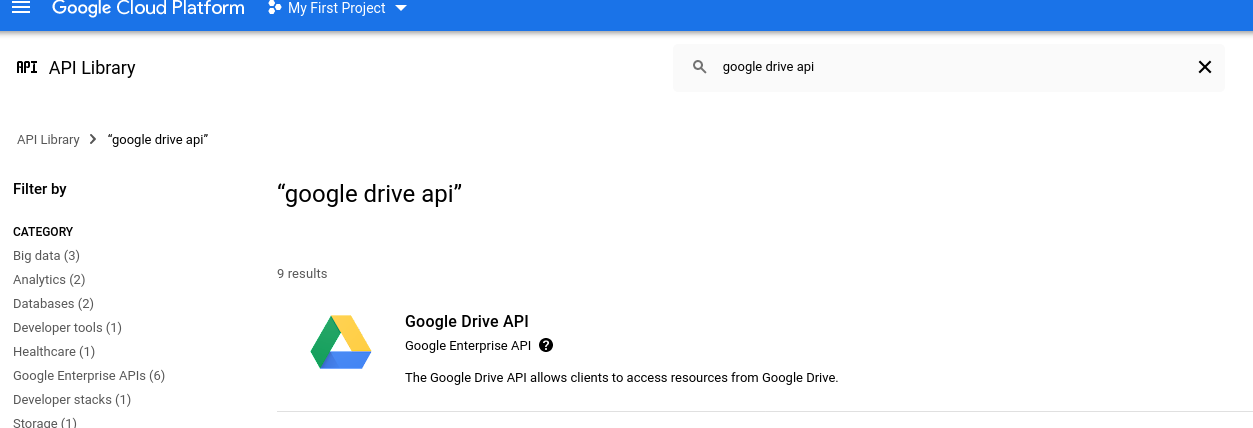Image resolution: width=1253 pixels, height=428 pixels.
Task: Open the Google Drive API result
Action: pos(466,321)
